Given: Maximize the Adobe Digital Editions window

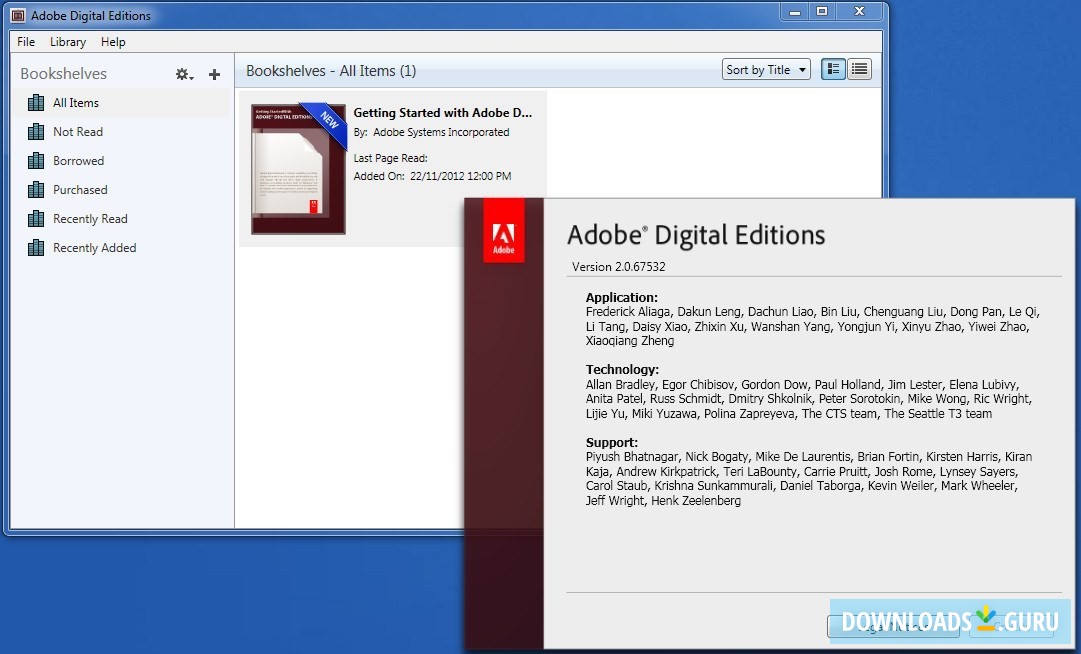Looking at the screenshot, I should [822, 11].
